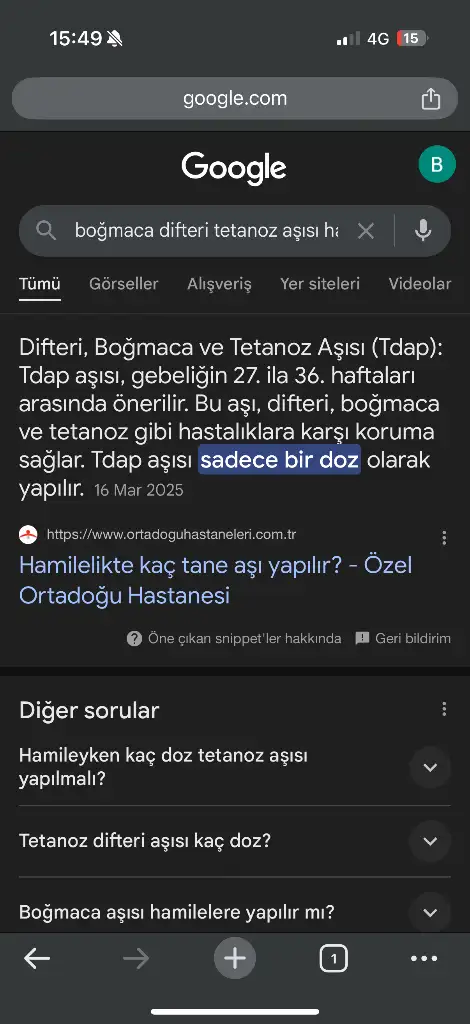The width and height of the screenshot is (470, 1024).
Task: Open three-dot menu next to Diğer sorular
Action: point(444,709)
